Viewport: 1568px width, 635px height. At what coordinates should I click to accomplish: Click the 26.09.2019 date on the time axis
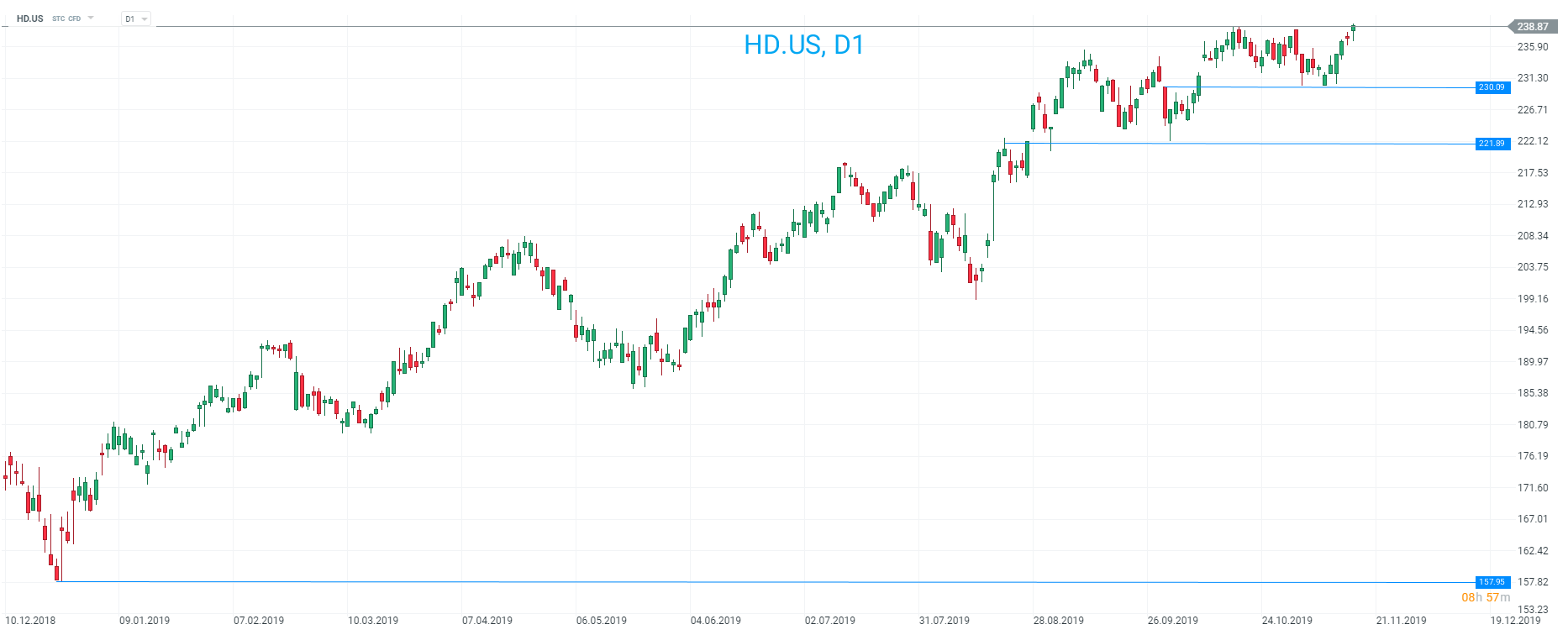(1173, 621)
